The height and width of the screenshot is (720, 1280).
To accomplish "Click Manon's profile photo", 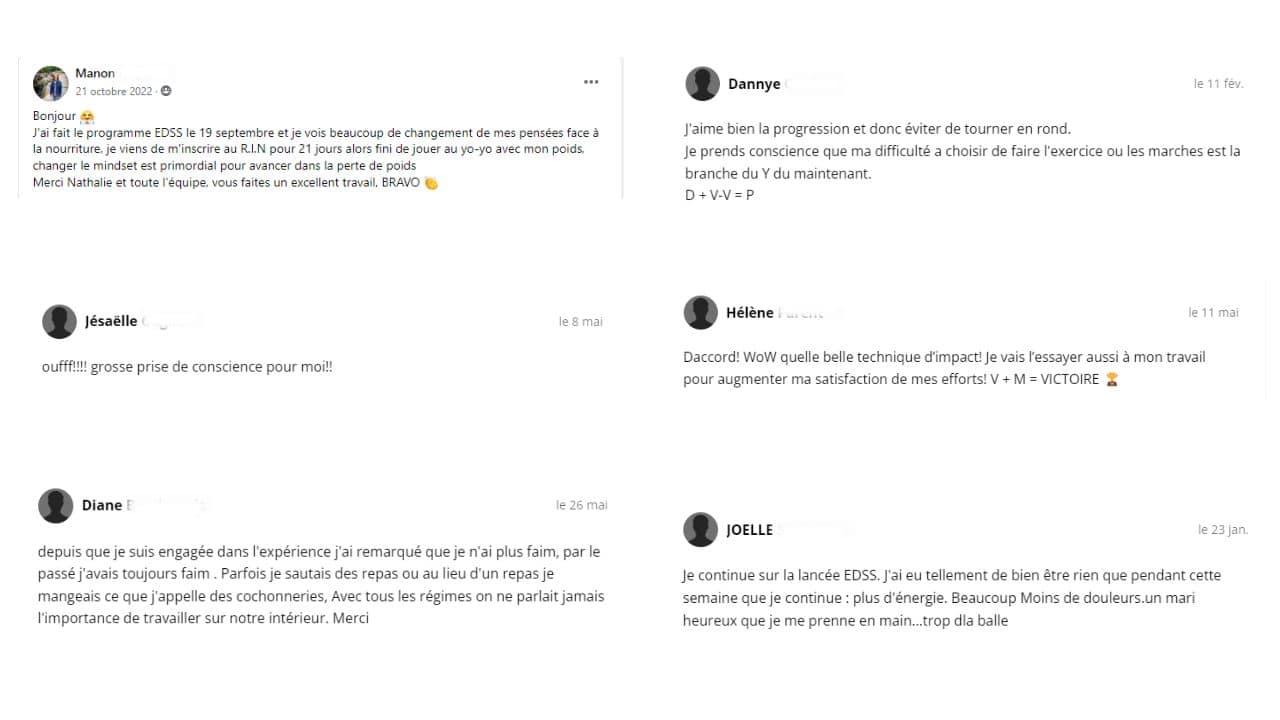I will (x=51, y=83).
